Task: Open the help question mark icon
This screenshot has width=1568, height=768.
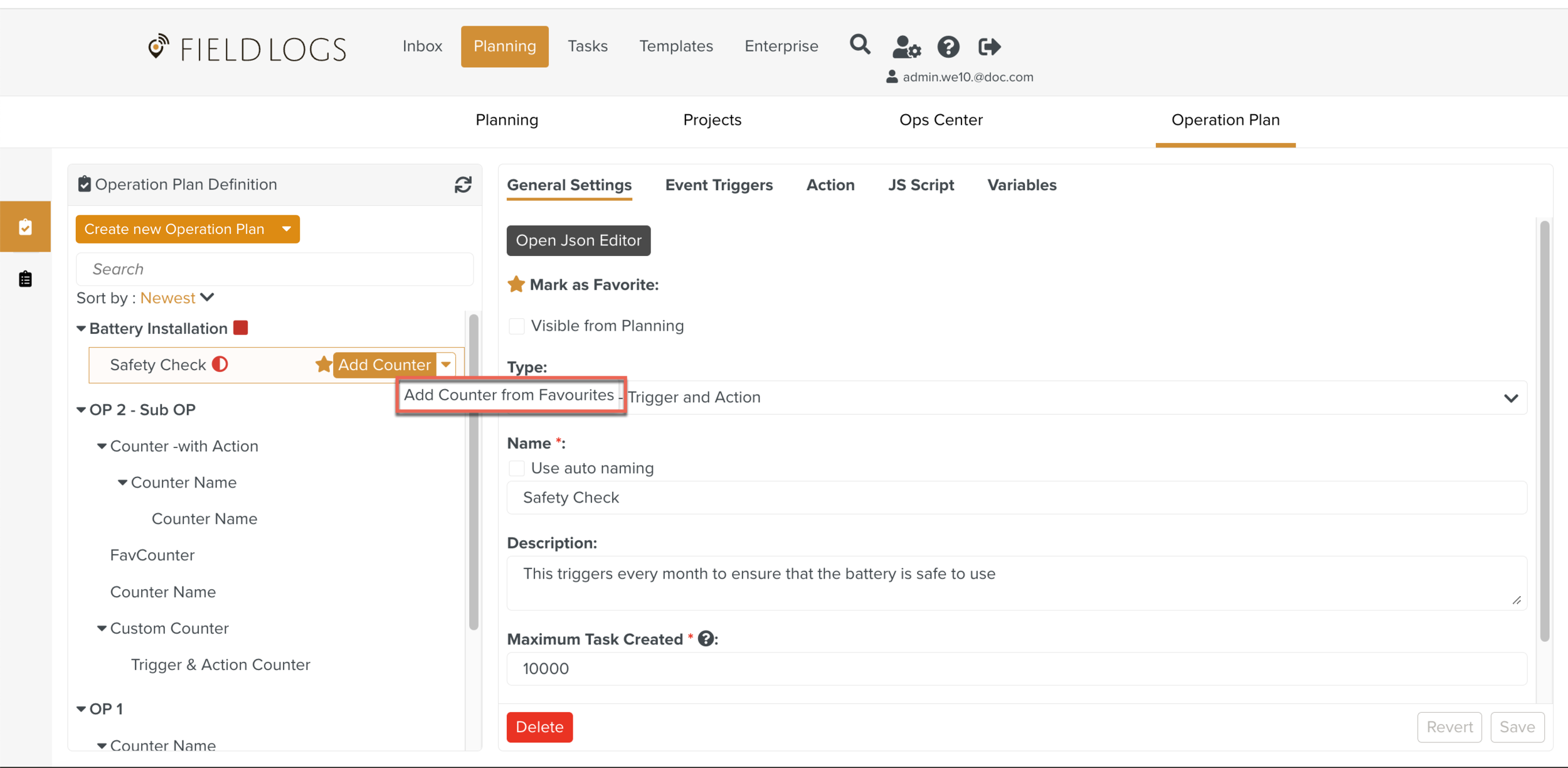Action: click(x=948, y=46)
